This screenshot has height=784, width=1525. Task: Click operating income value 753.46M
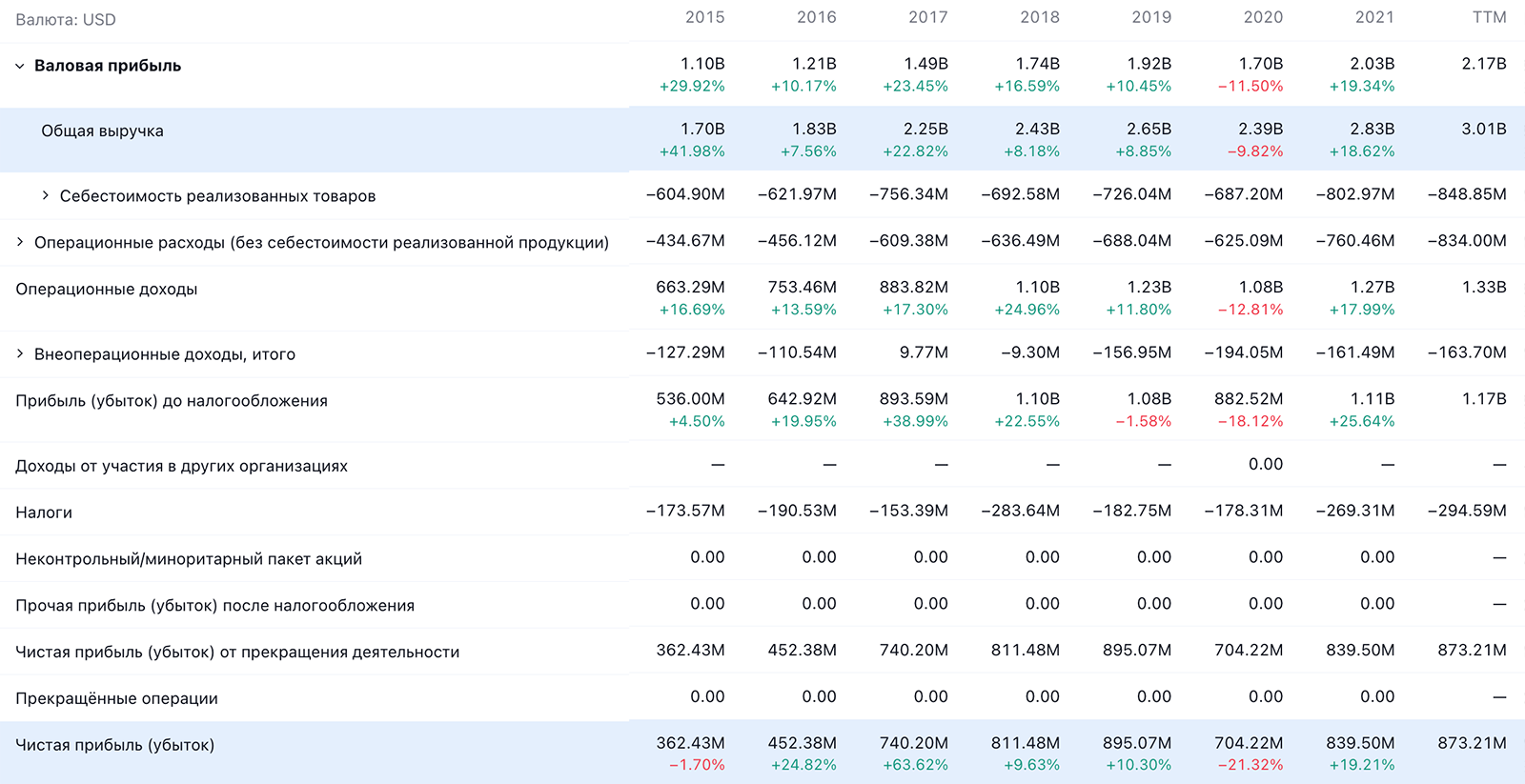802,287
